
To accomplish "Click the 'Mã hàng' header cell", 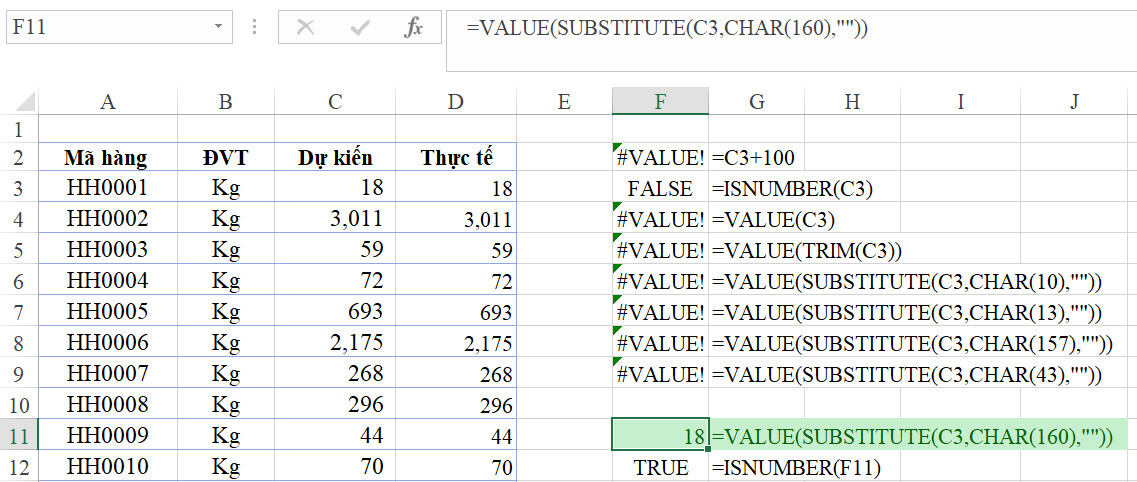I will [x=107, y=157].
